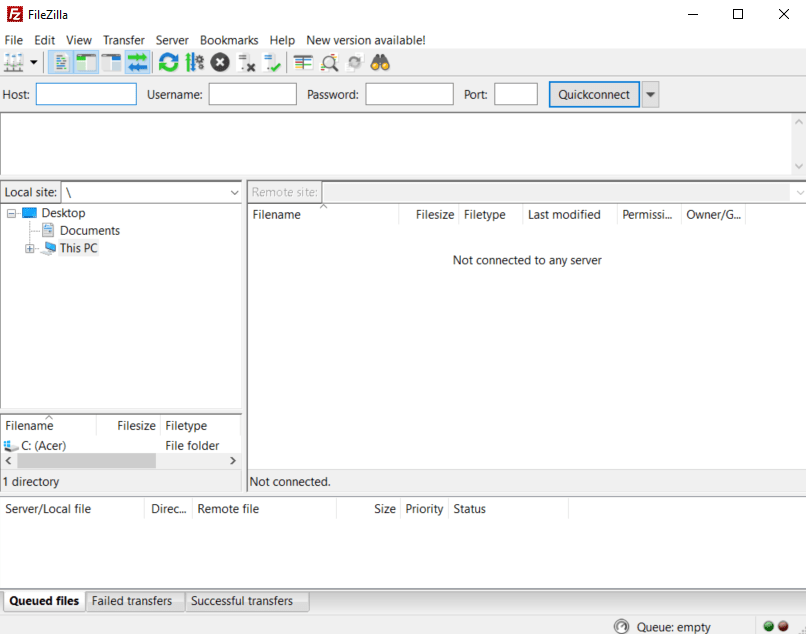
Task: Toggle remote directory tree display
Action: 111,63
